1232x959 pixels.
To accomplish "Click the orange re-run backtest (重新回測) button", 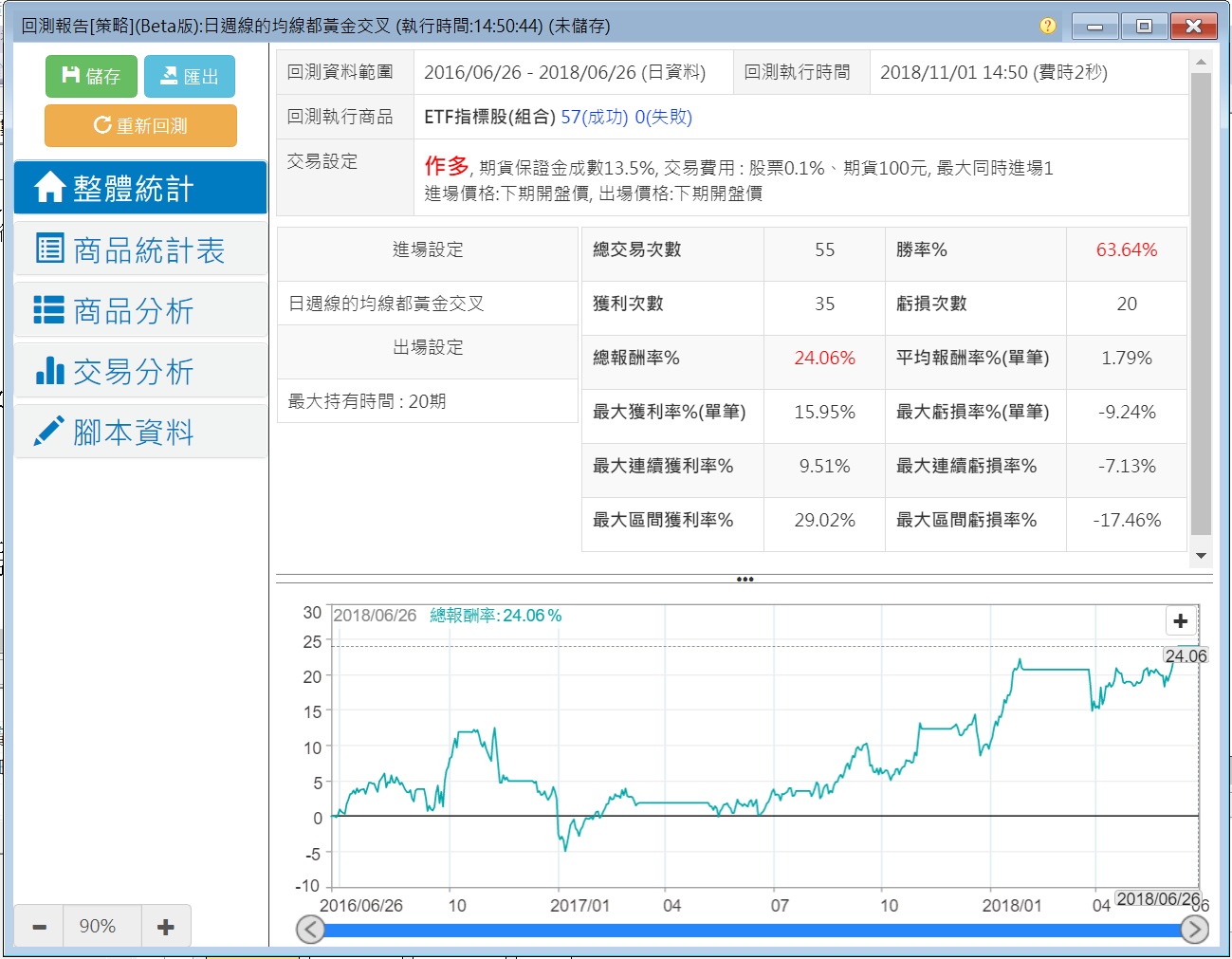I will (140, 125).
